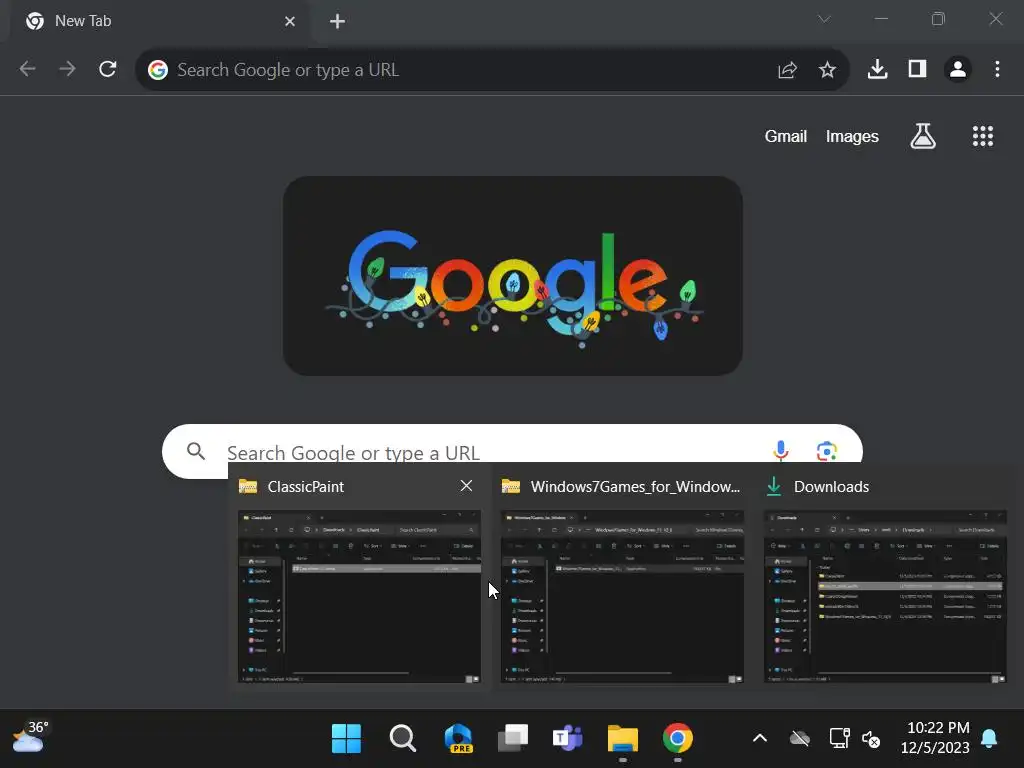
Task: Click the share icon in the address bar
Action: click(x=788, y=70)
